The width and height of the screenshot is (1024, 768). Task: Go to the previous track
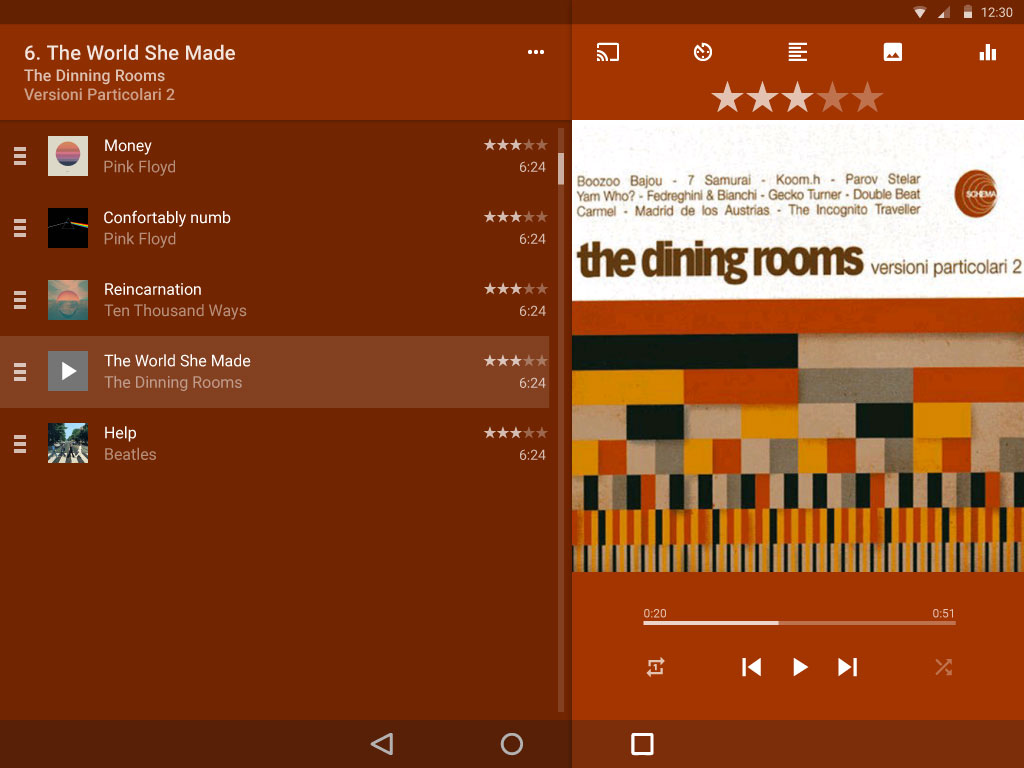click(752, 667)
